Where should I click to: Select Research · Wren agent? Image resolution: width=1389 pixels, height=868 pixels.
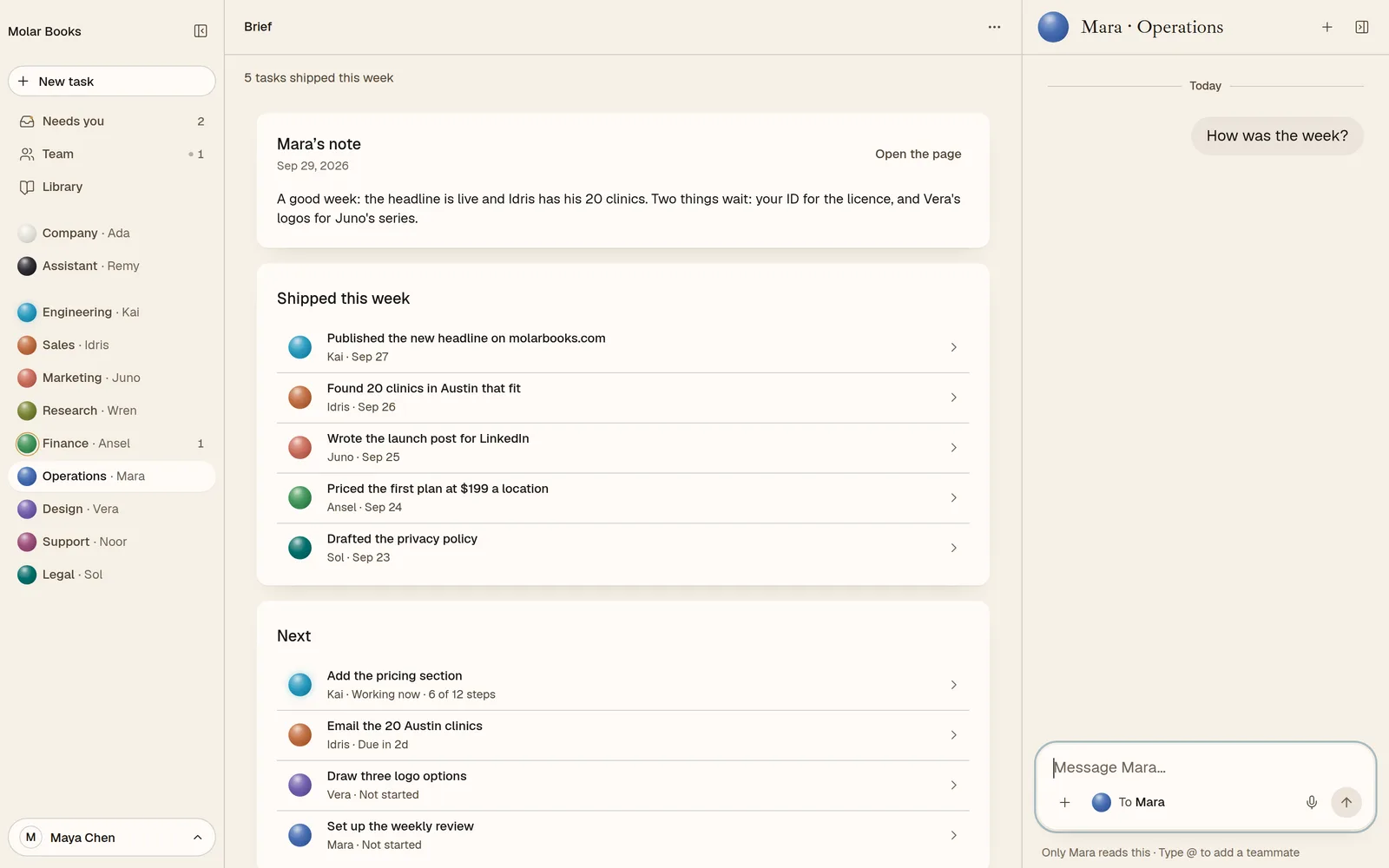[x=112, y=411]
